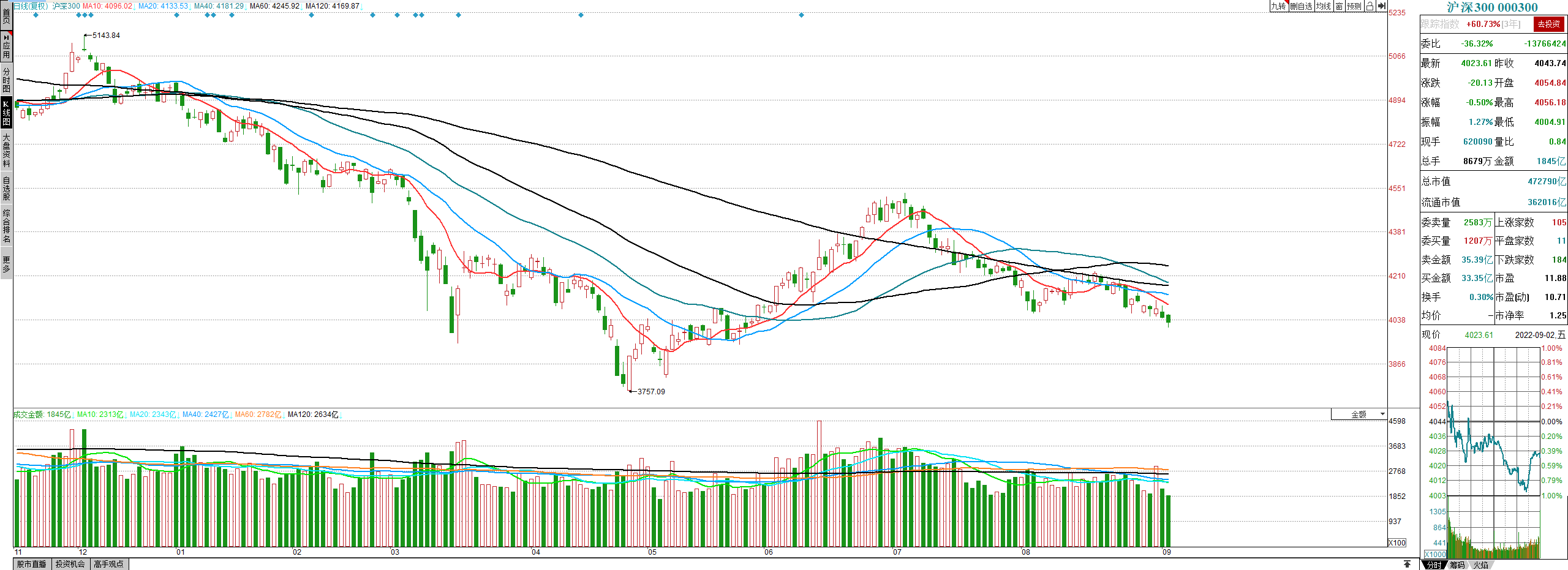This screenshot has width=1568, height=570.
Task: Open the 日线(复权) period selector
Action: pos(31,6)
